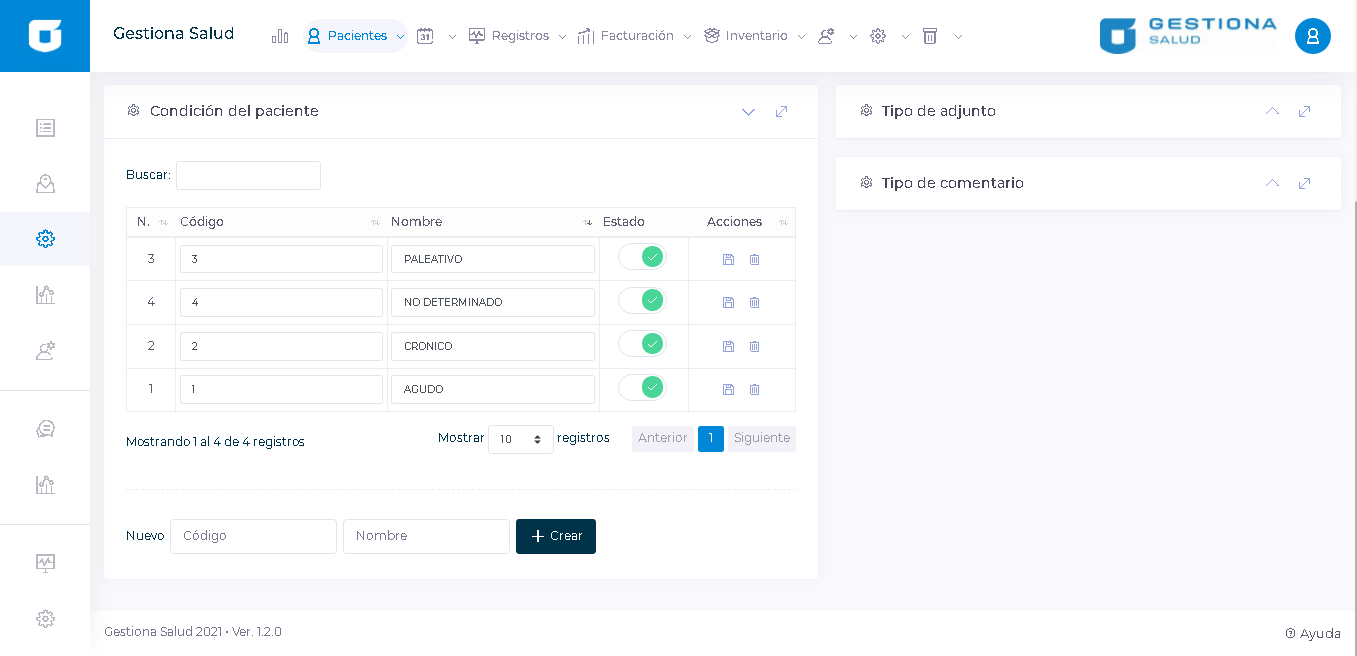The width and height of the screenshot is (1357, 656).
Task: Click the user profile avatar icon
Action: coord(1312,36)
